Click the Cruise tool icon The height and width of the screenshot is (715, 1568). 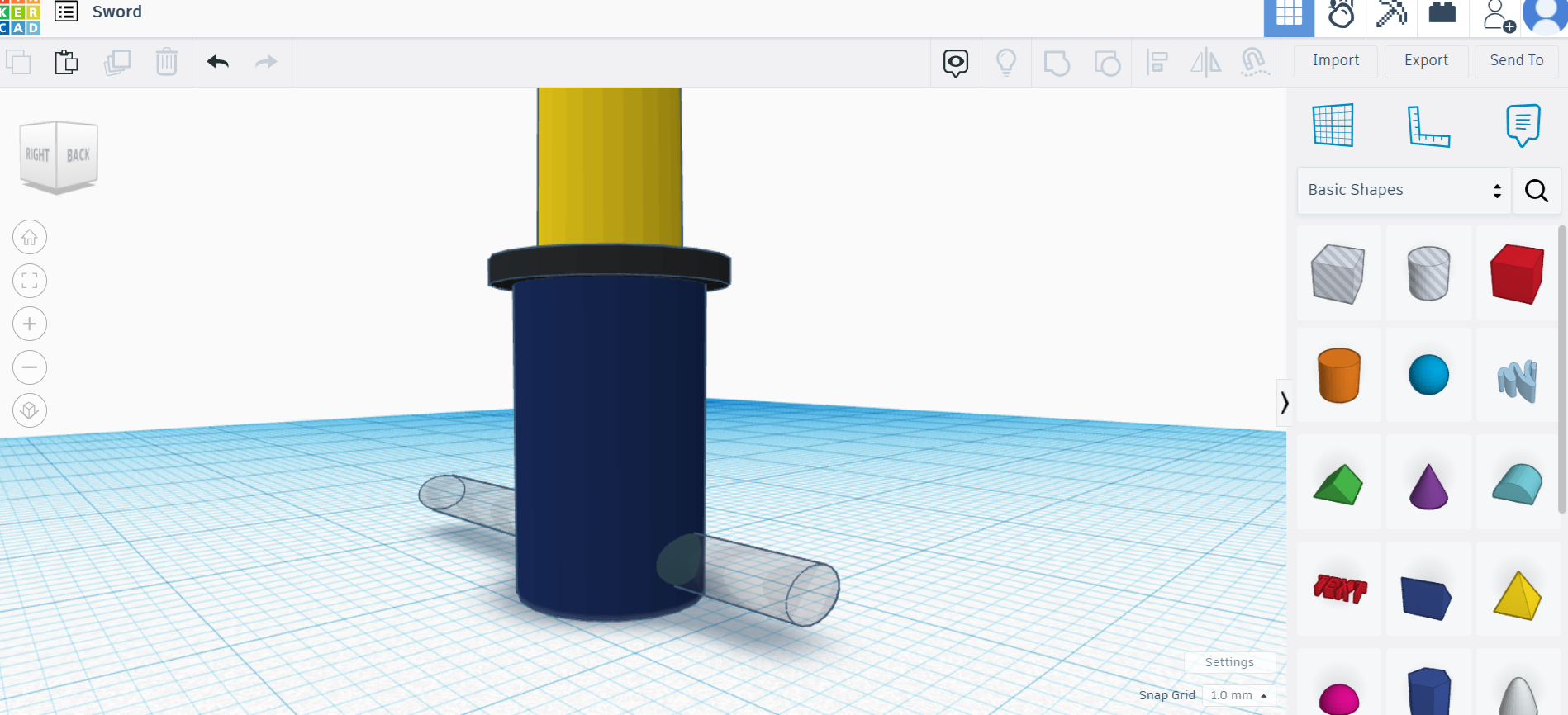coord(1256,63)
